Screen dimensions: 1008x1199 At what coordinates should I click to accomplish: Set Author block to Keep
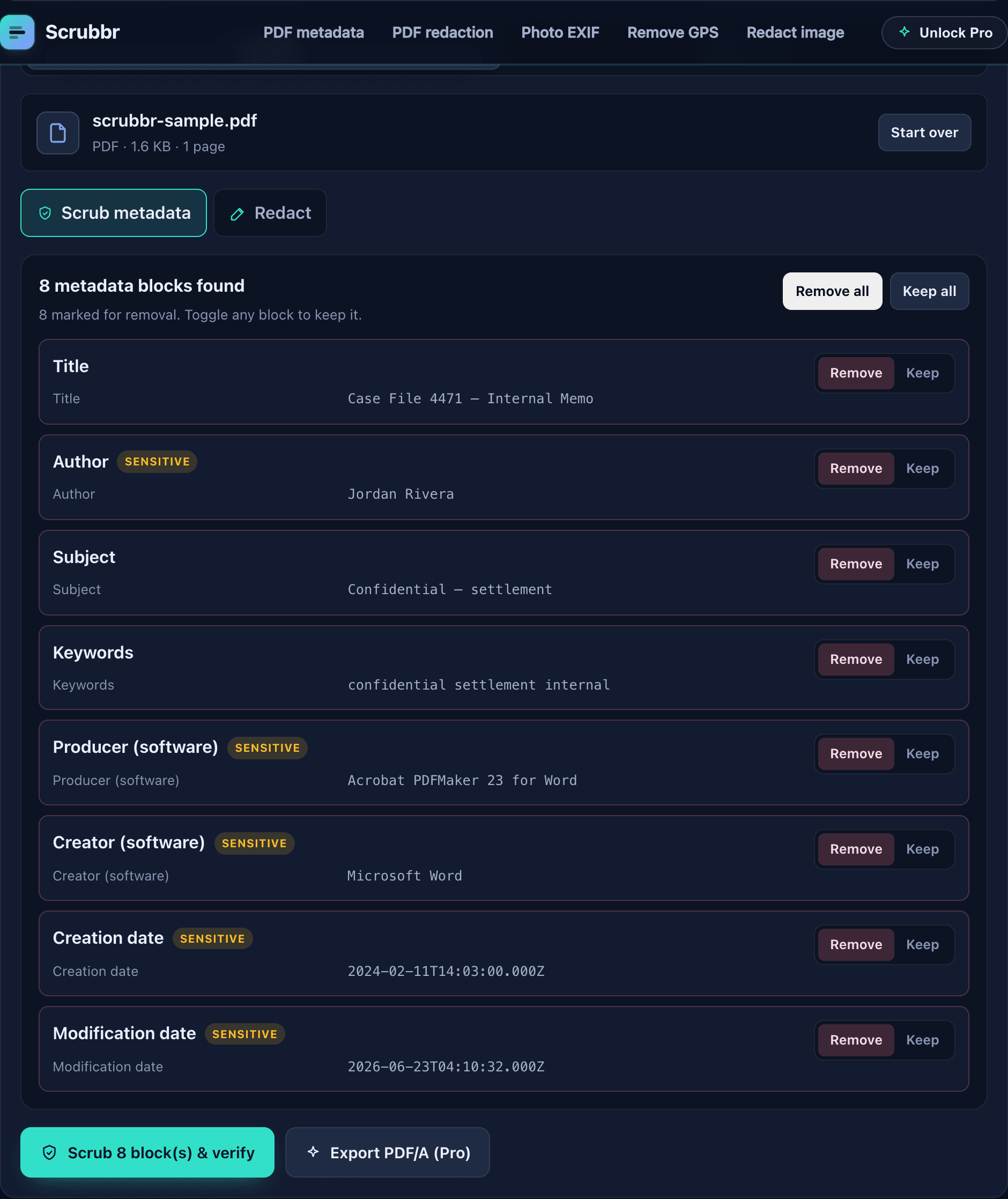point(922,469)
